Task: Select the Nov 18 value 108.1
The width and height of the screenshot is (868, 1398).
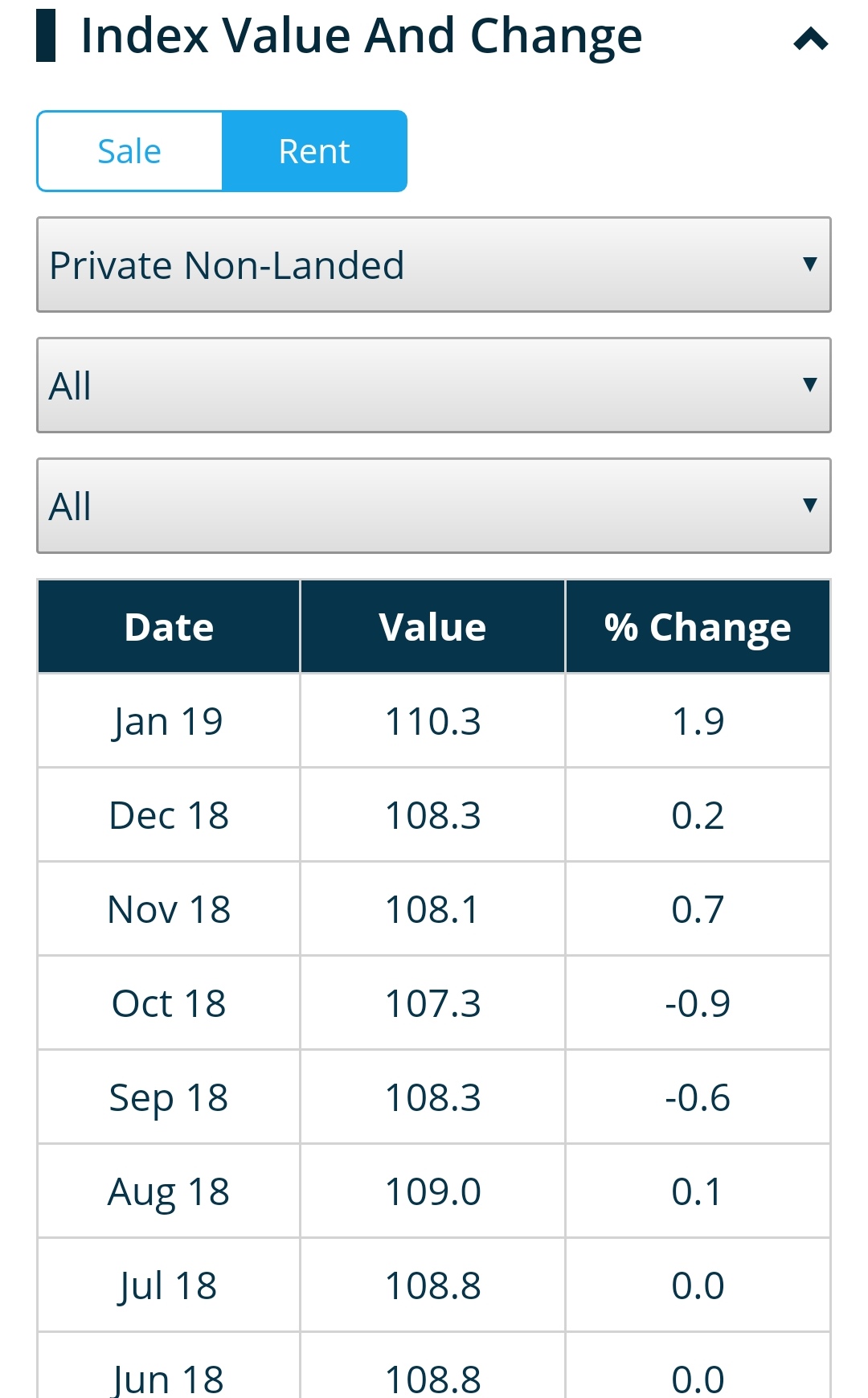Action: pos(432,909)
